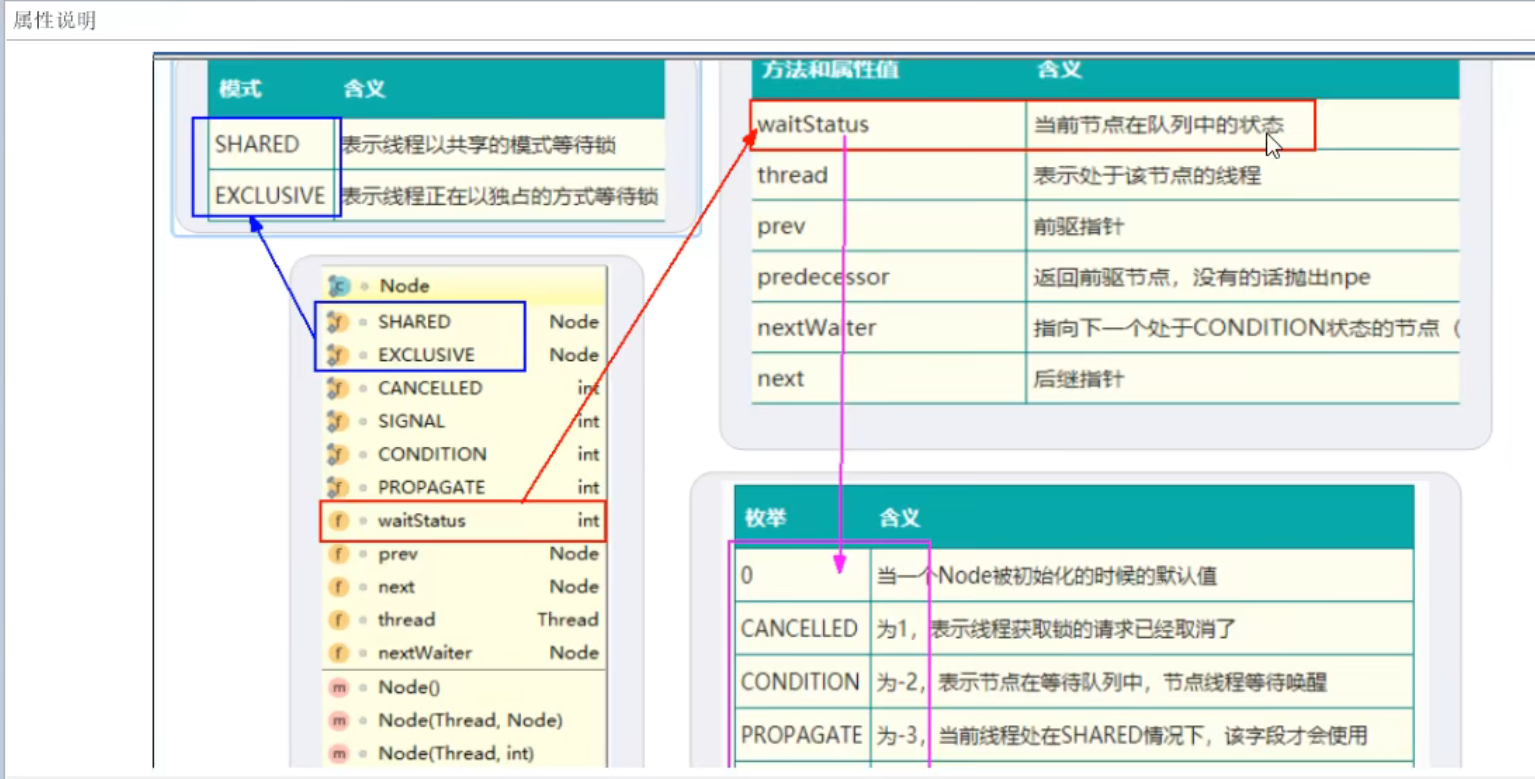
Task: Click the 枚举 column header
Action: [768, 518]
